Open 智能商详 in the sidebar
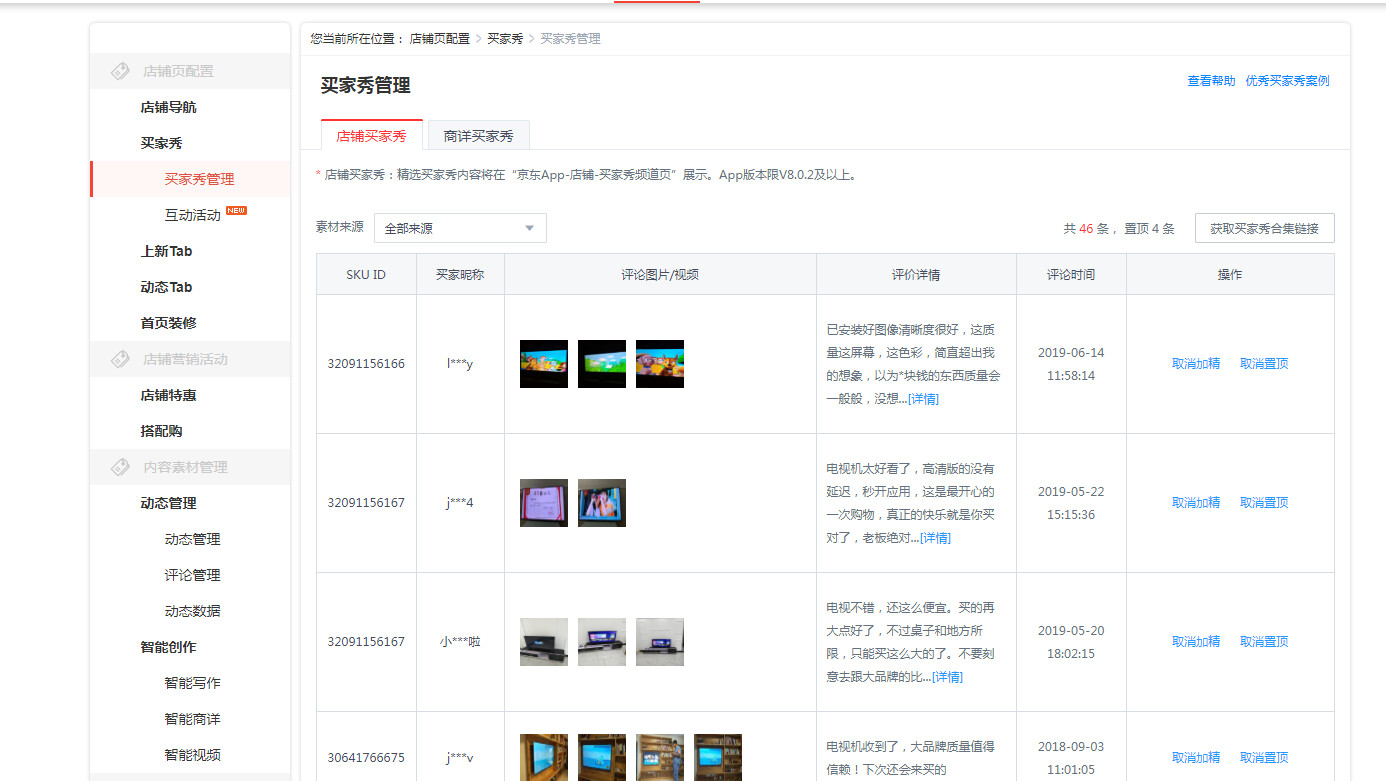Screen dimensions: 1386x781 click(192, 719)
